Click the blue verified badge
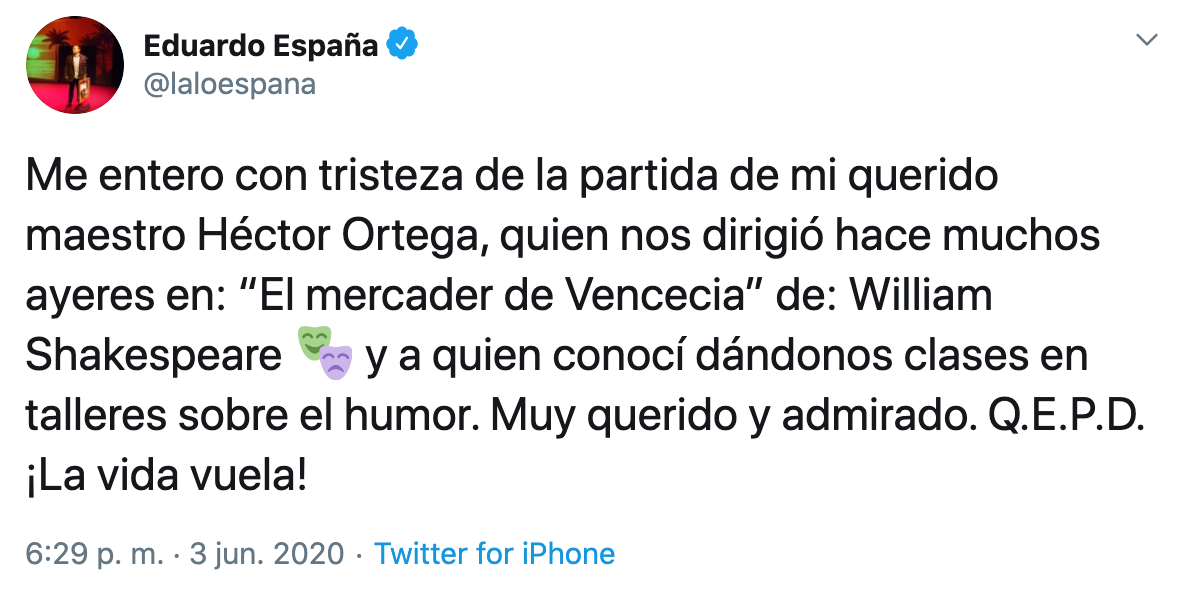Image resolution: width=1188 pixels, height=592 pixels. (402, 45)
